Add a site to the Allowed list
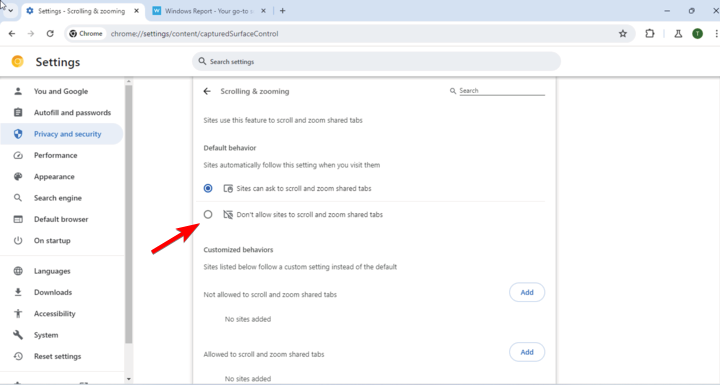 (527, 352)
